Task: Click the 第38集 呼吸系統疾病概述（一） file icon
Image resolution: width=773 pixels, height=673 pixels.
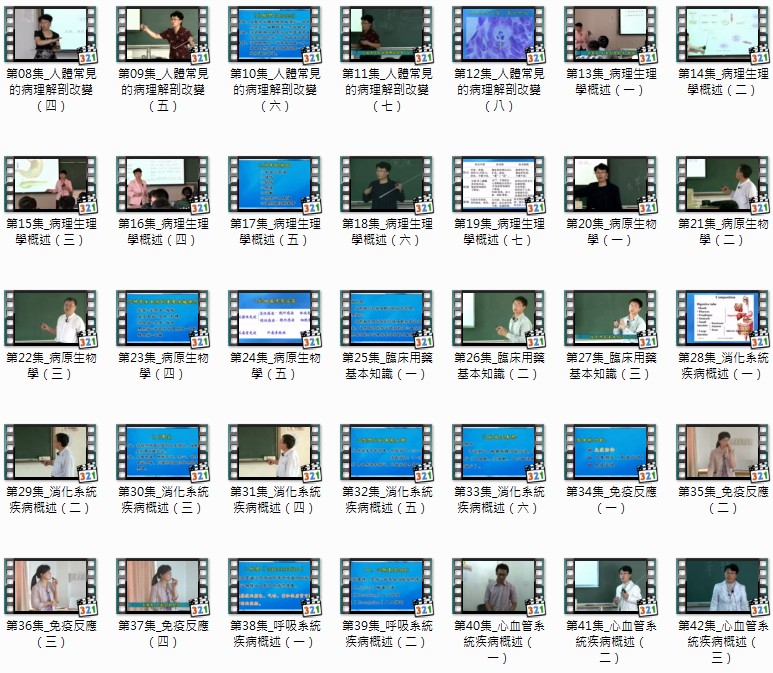Action: tap(274, 588)
